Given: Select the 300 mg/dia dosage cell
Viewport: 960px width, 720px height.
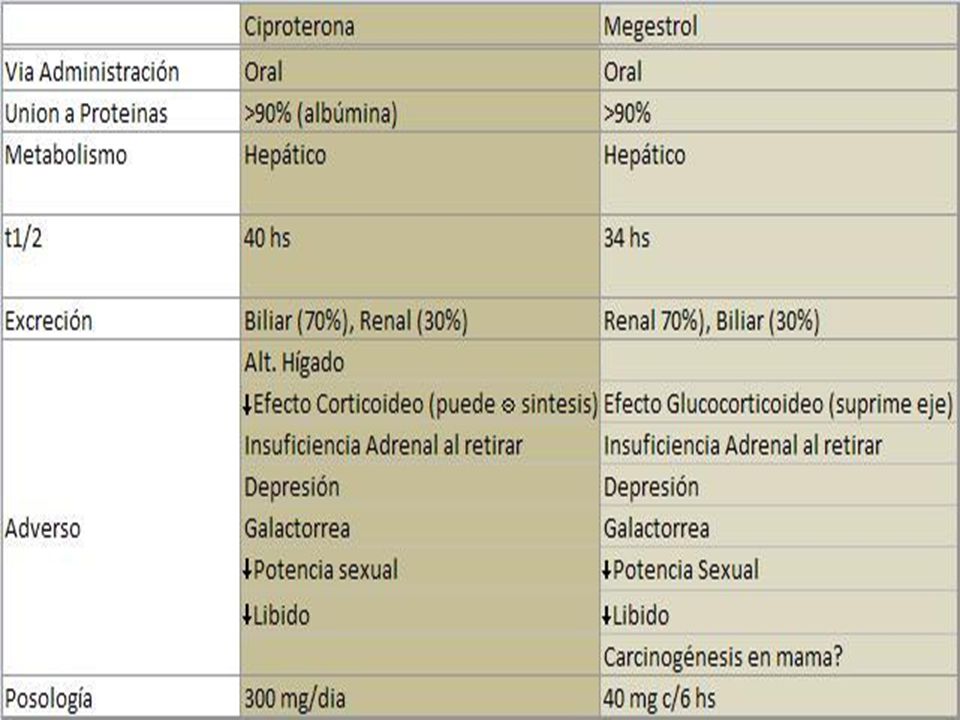Looking at the screenshot, I should pyautogui.click(x=420, y=697).
